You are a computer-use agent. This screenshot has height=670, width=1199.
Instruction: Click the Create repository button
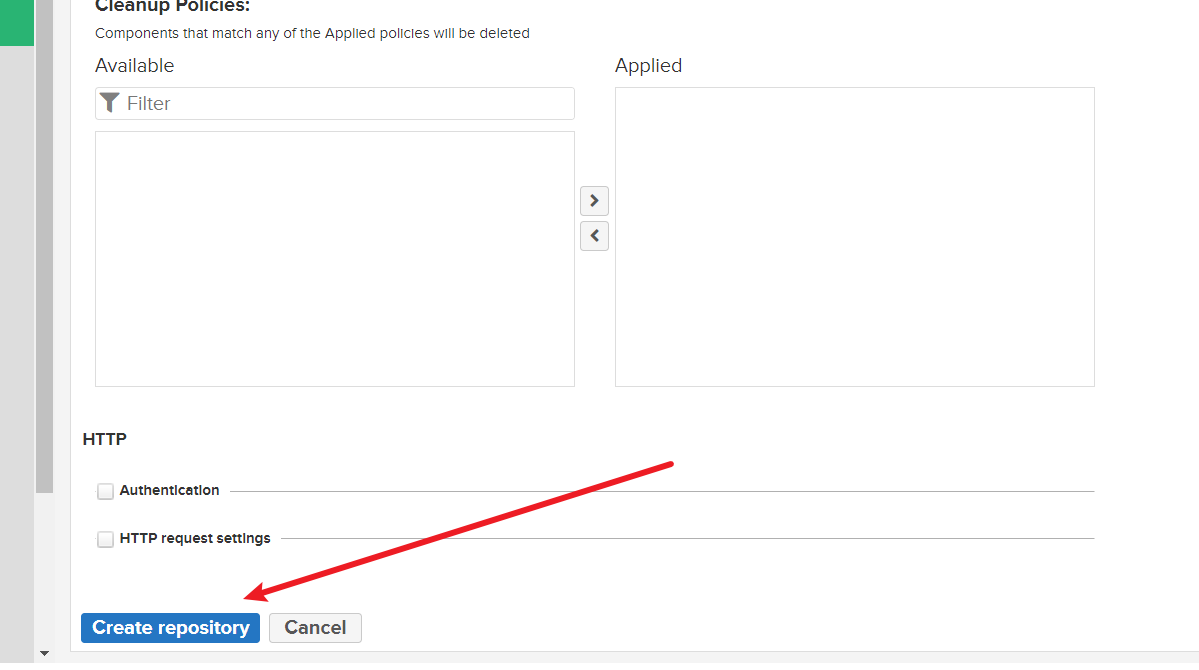coord(170,628)
